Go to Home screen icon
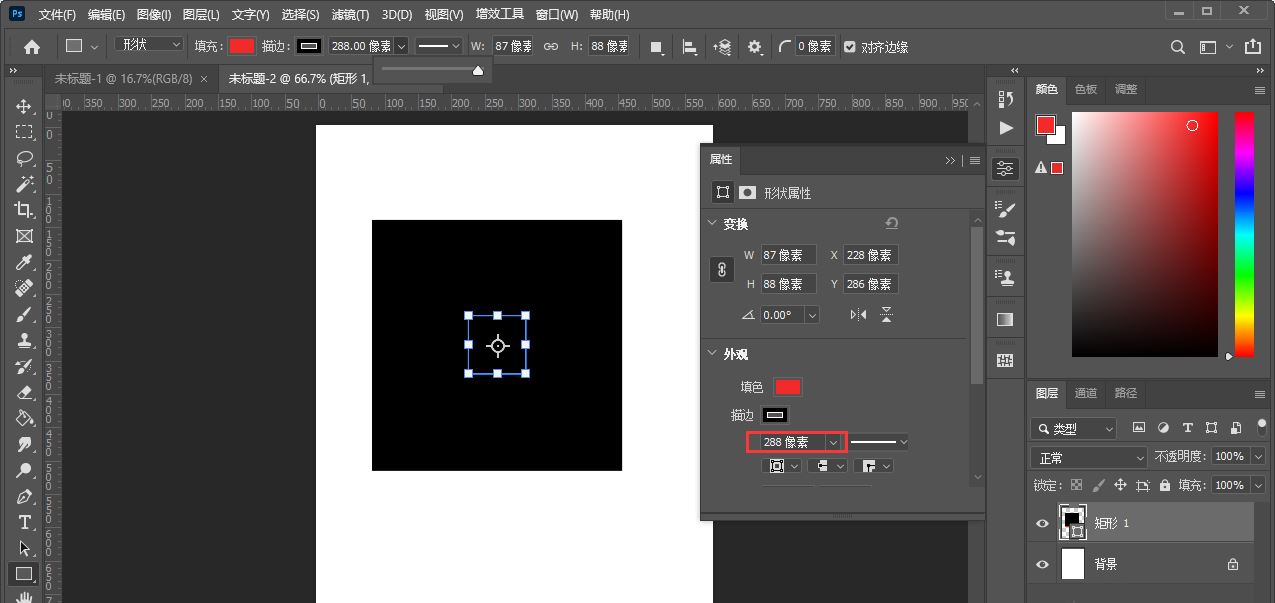The image size is (1275, 603). click(x=32, y=46)
